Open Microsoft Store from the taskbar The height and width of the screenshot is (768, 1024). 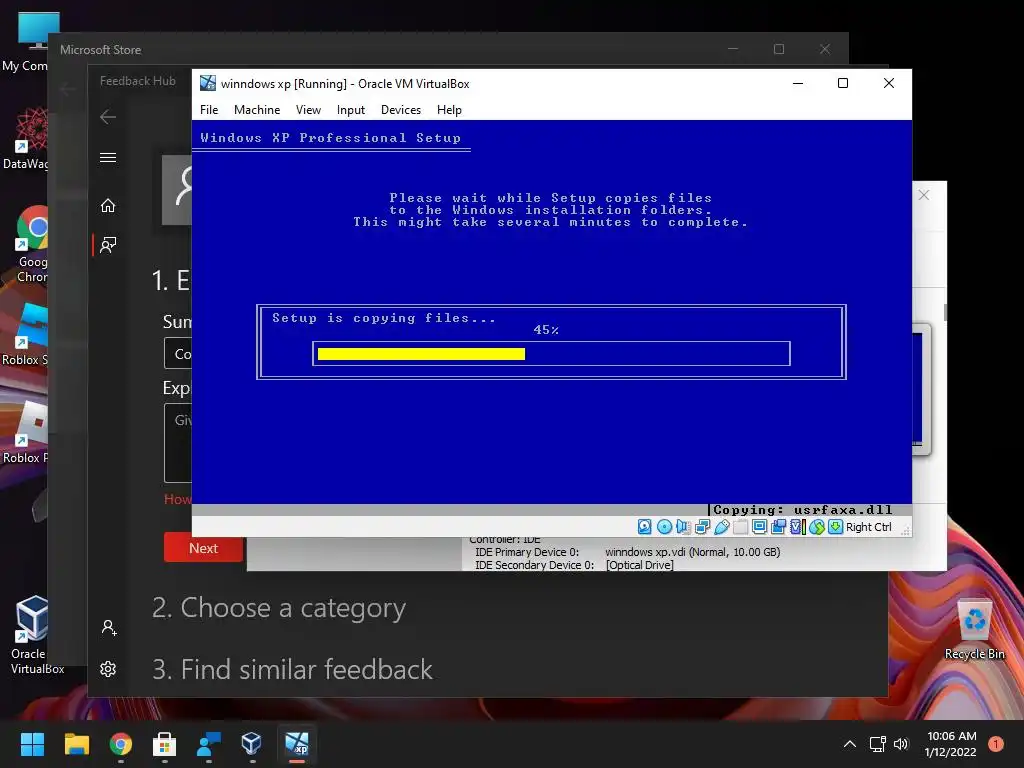click(x=165, y=744)
